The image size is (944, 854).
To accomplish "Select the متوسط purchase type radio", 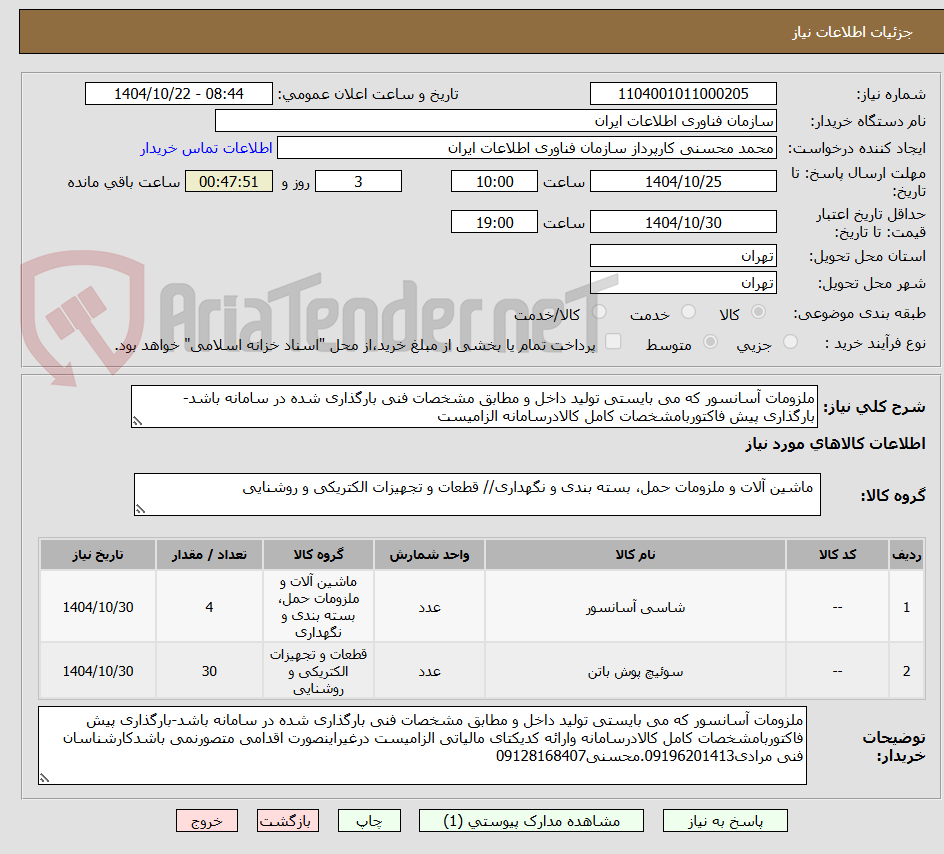I will (710, 342).
